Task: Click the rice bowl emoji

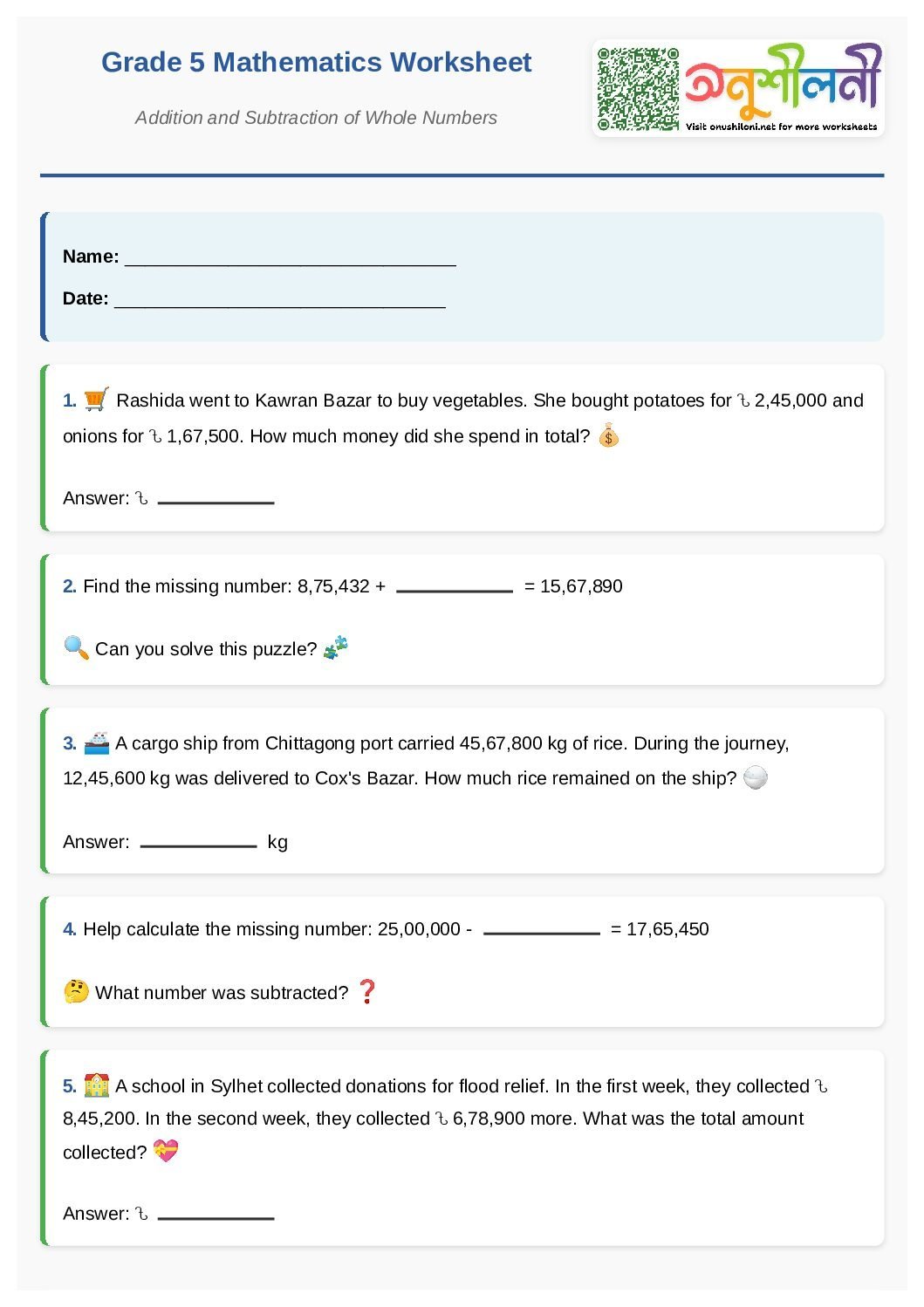Action: [756, 777]
